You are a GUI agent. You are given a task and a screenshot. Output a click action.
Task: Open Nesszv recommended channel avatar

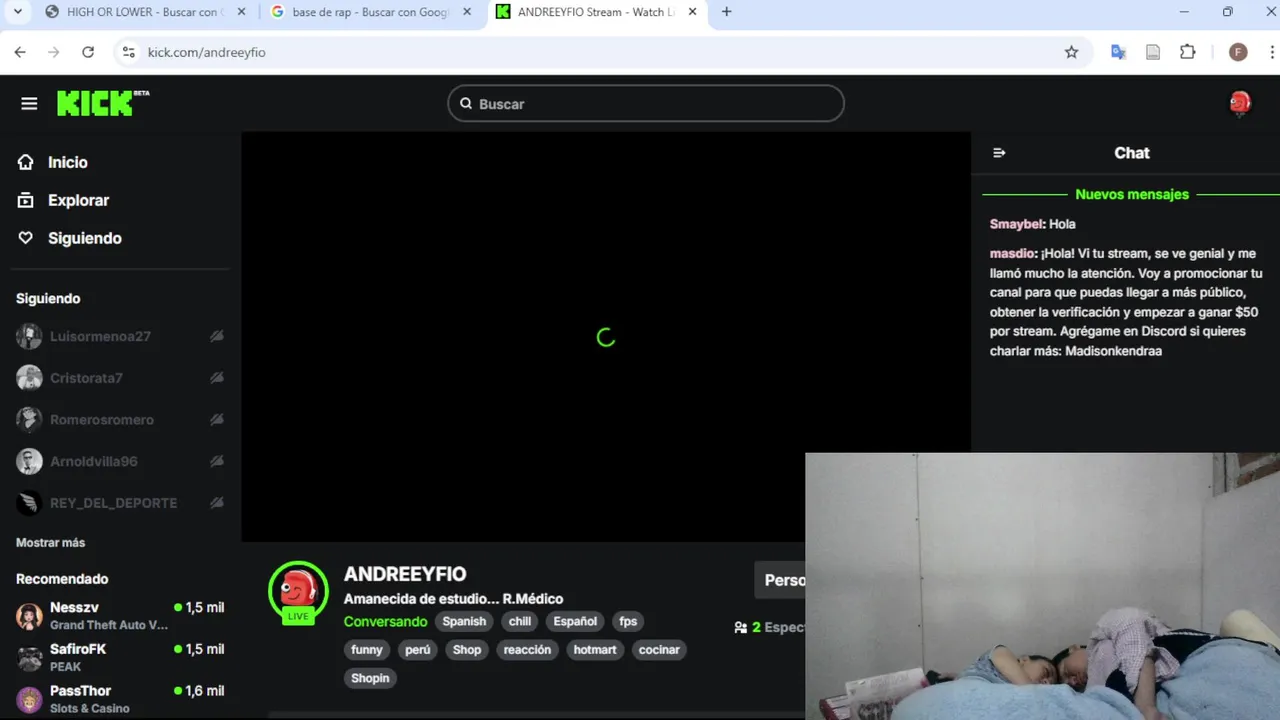[x=29, y=616]
